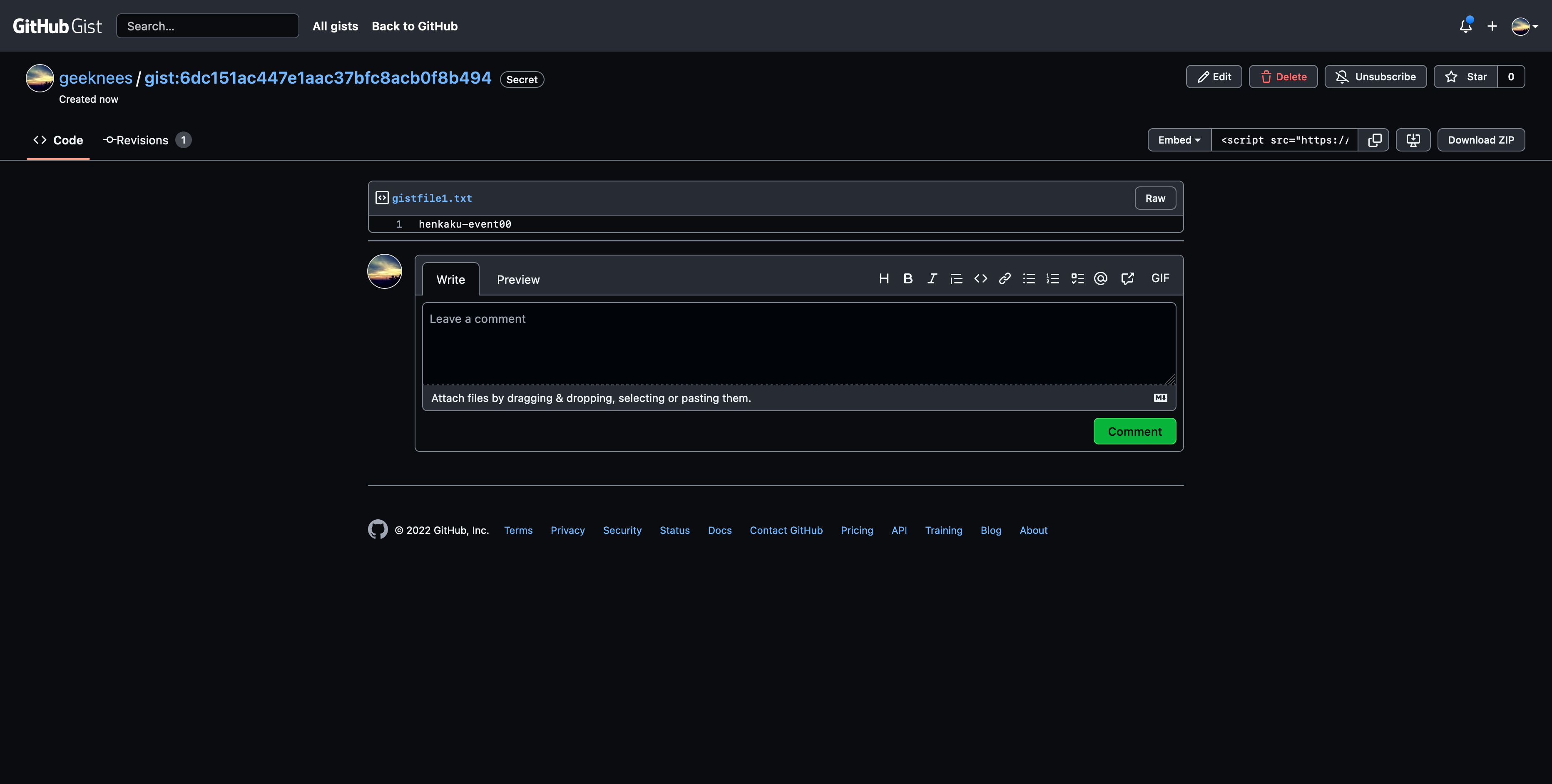Open the Embed format dropdown
Viewport: 1552px width, 784px height.
click(x=1178, y=140)
